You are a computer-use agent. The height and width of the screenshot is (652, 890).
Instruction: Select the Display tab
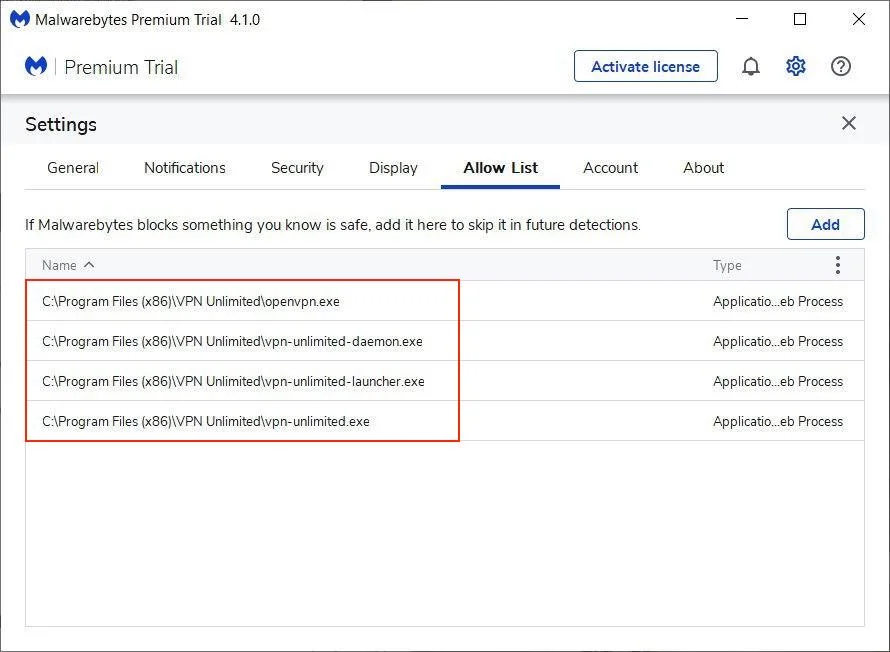pyautogui.click(x=393, y=168)
